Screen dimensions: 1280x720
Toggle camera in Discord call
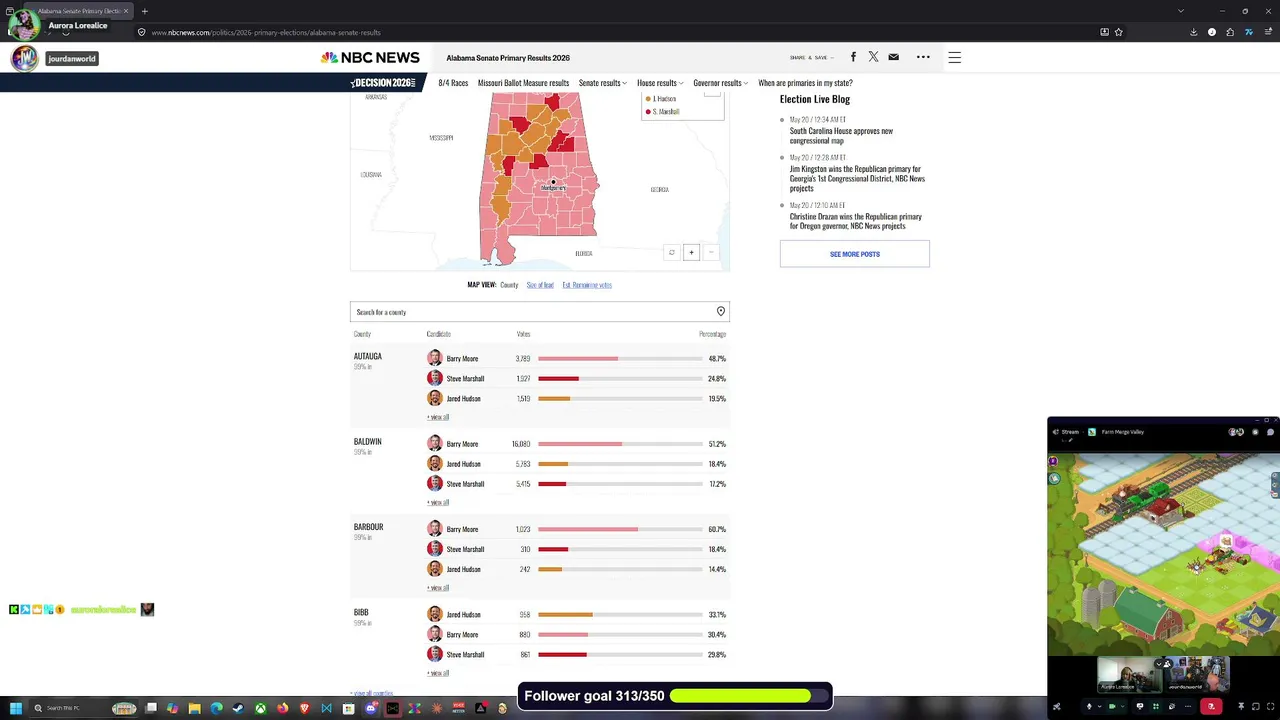(1112, 707)
